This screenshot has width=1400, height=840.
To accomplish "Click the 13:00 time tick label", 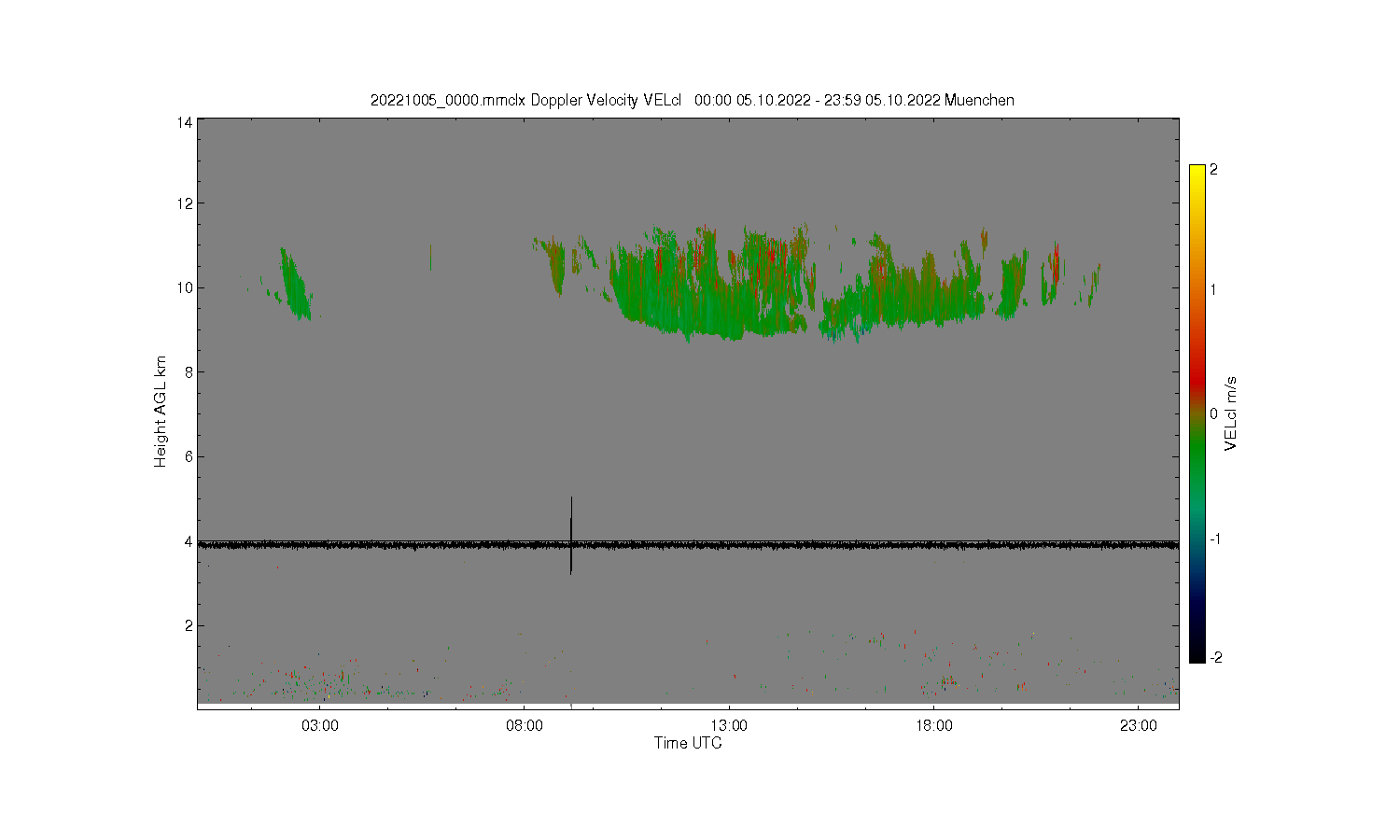I will click(x=729, y=725).
